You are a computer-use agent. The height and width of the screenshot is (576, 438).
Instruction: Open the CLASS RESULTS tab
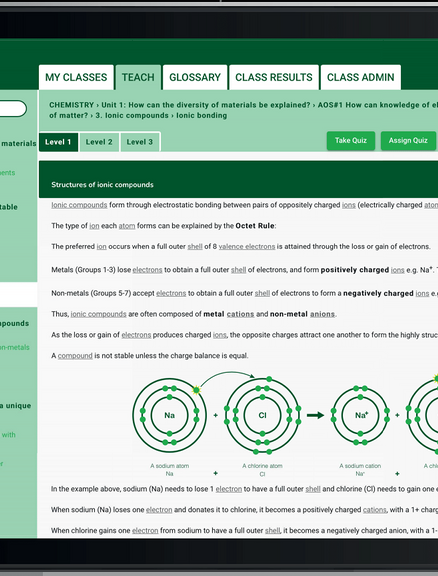[x=274, y=77]
